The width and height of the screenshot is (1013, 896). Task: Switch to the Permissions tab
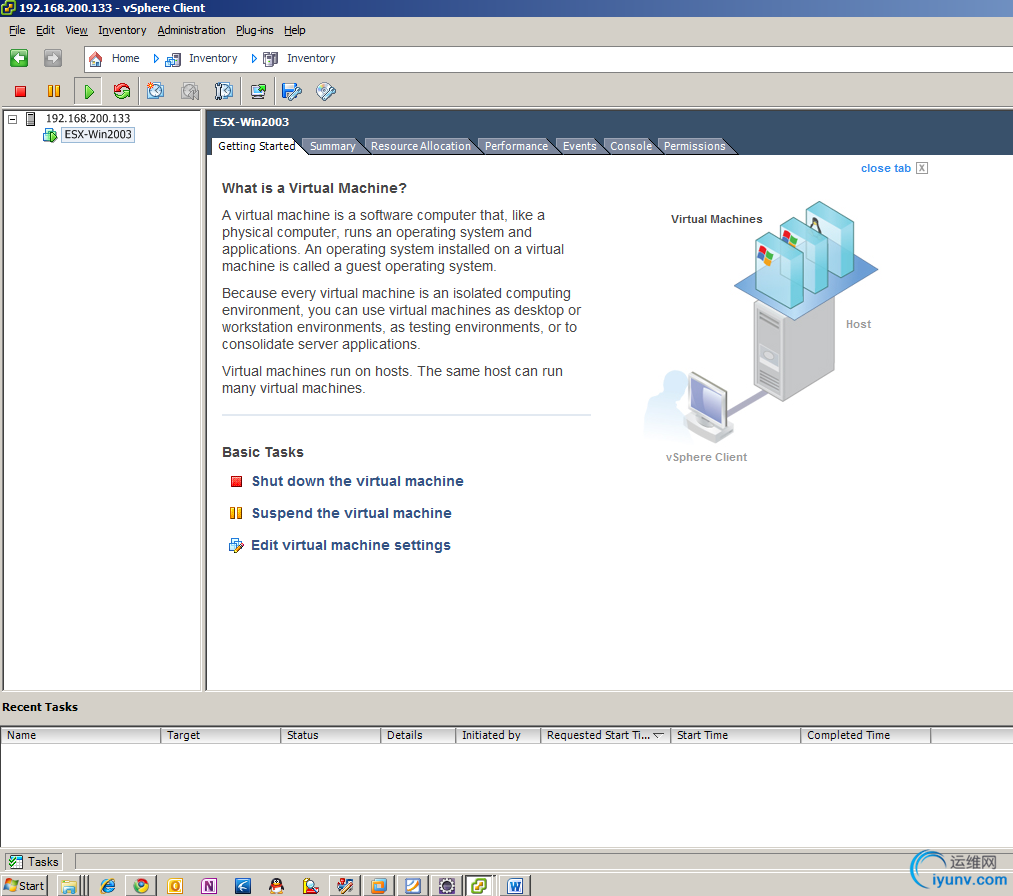[x=694, y=146]
